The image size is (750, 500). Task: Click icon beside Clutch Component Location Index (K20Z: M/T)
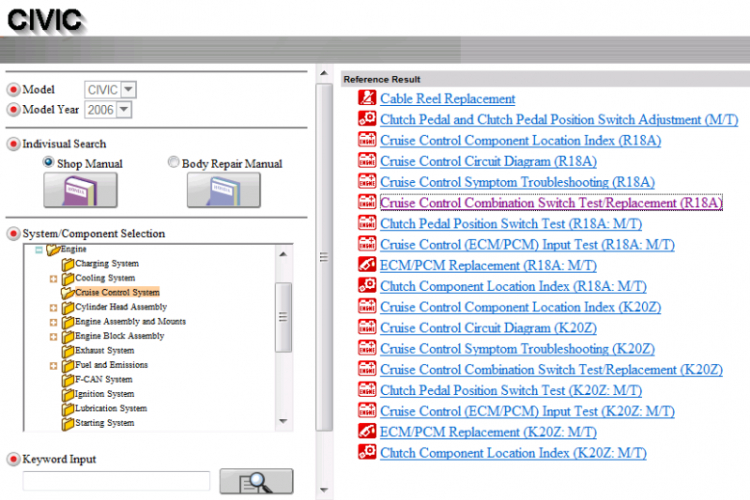(367, 452)
